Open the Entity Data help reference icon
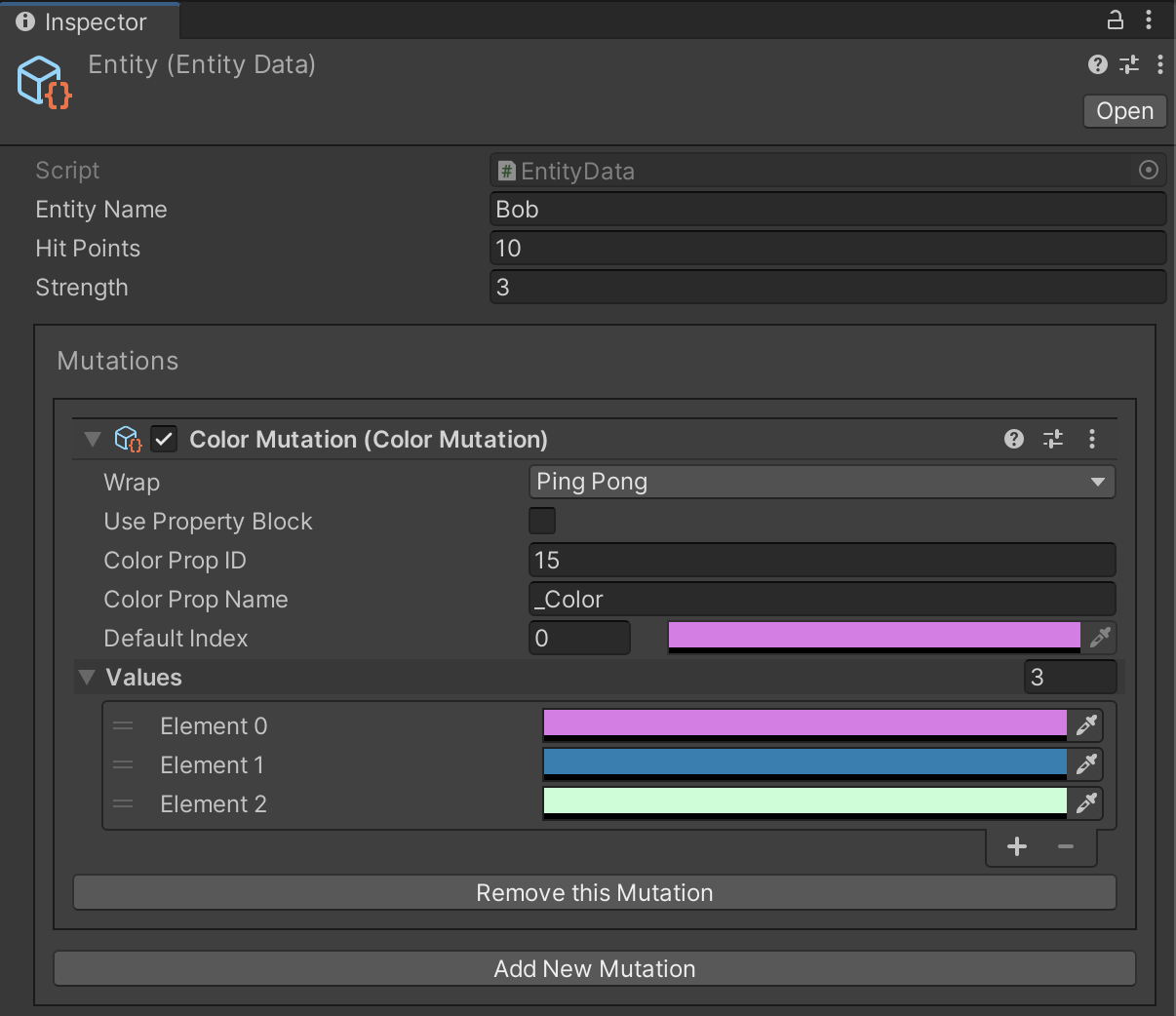The width and height of the screenshot is (1176, 1016). (1098, 64)
